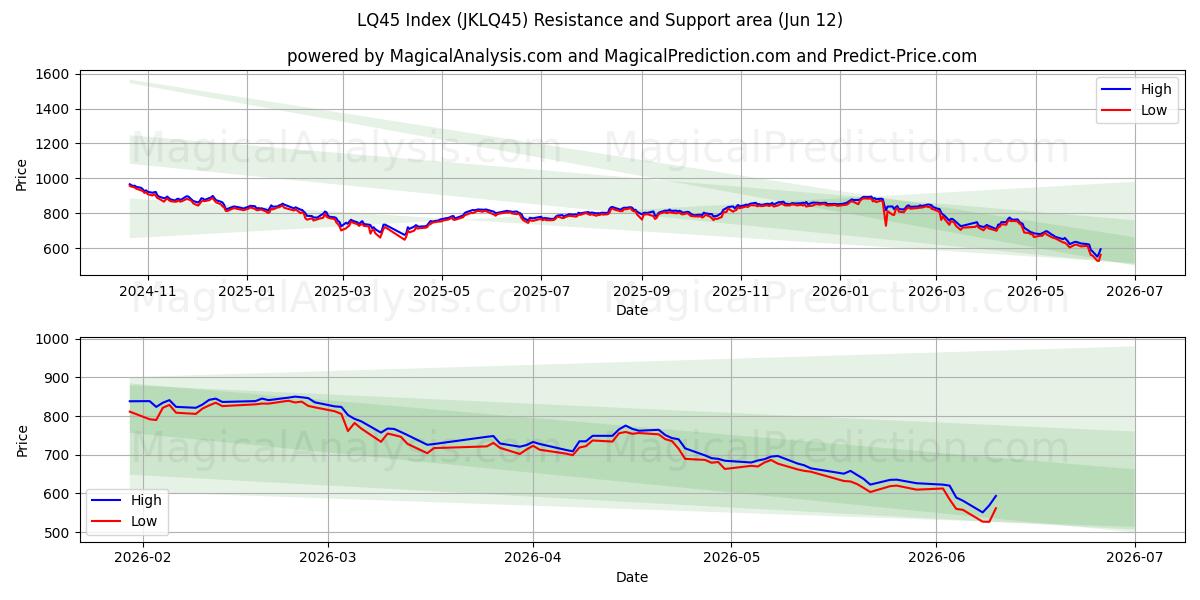
Task: Click the '2026-05' tick label on top chart
Action: click(x=1035, y=291)
